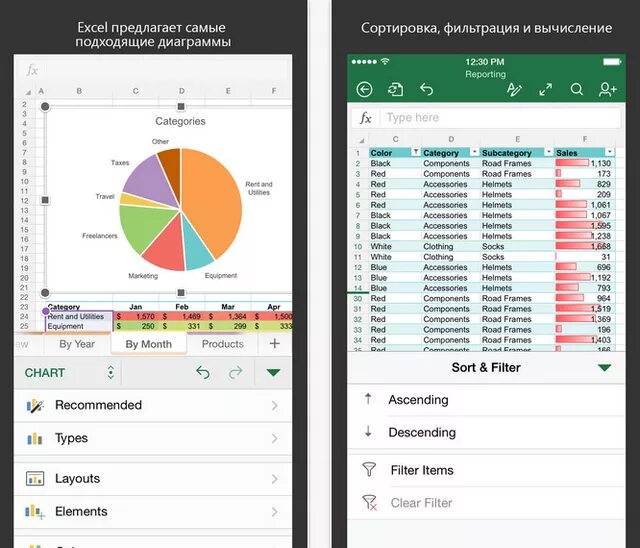Click the Layouts icon
Viewport: 640px width, 548px height.
pos(35,478)
